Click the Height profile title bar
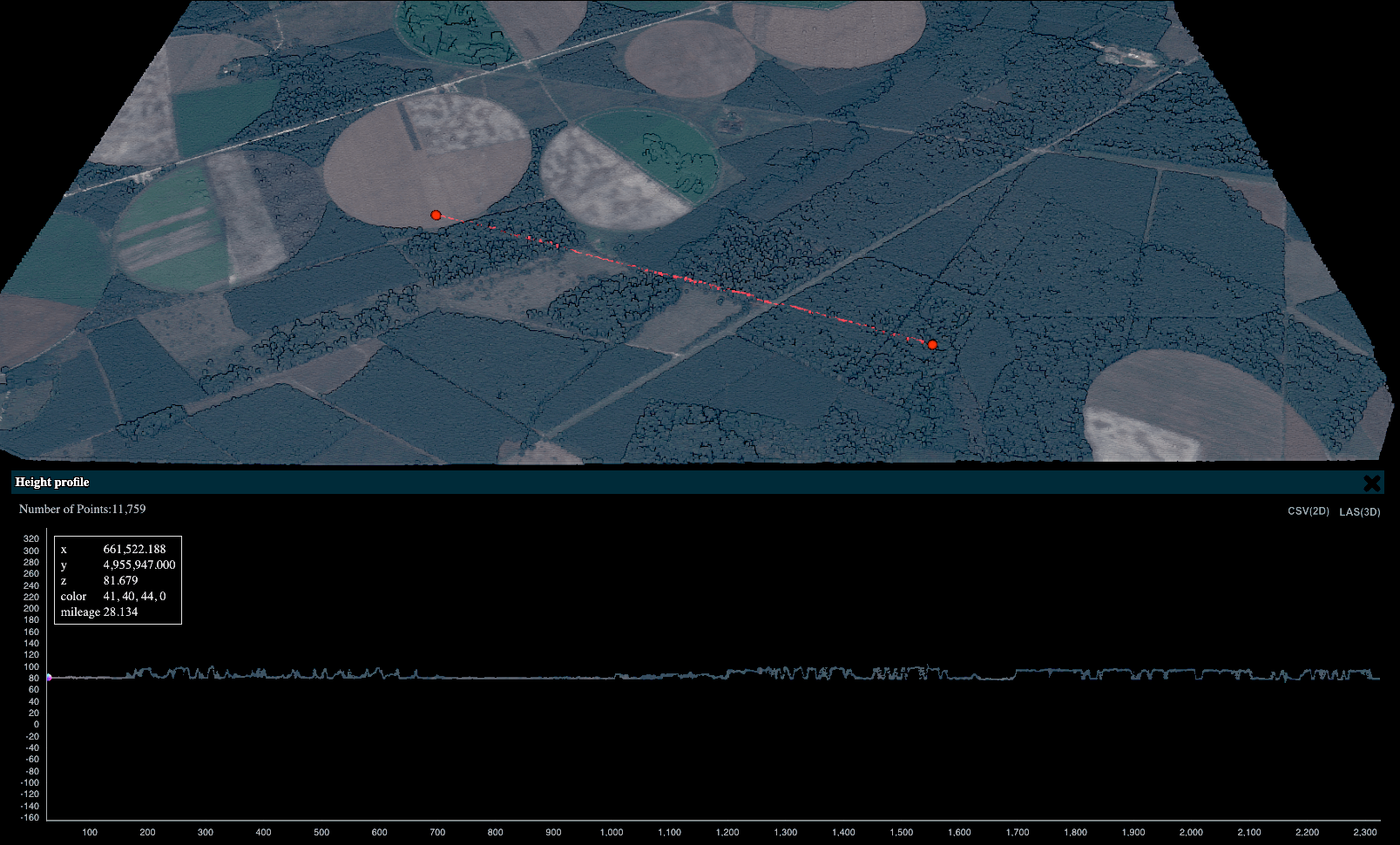 tap(697, 482)
